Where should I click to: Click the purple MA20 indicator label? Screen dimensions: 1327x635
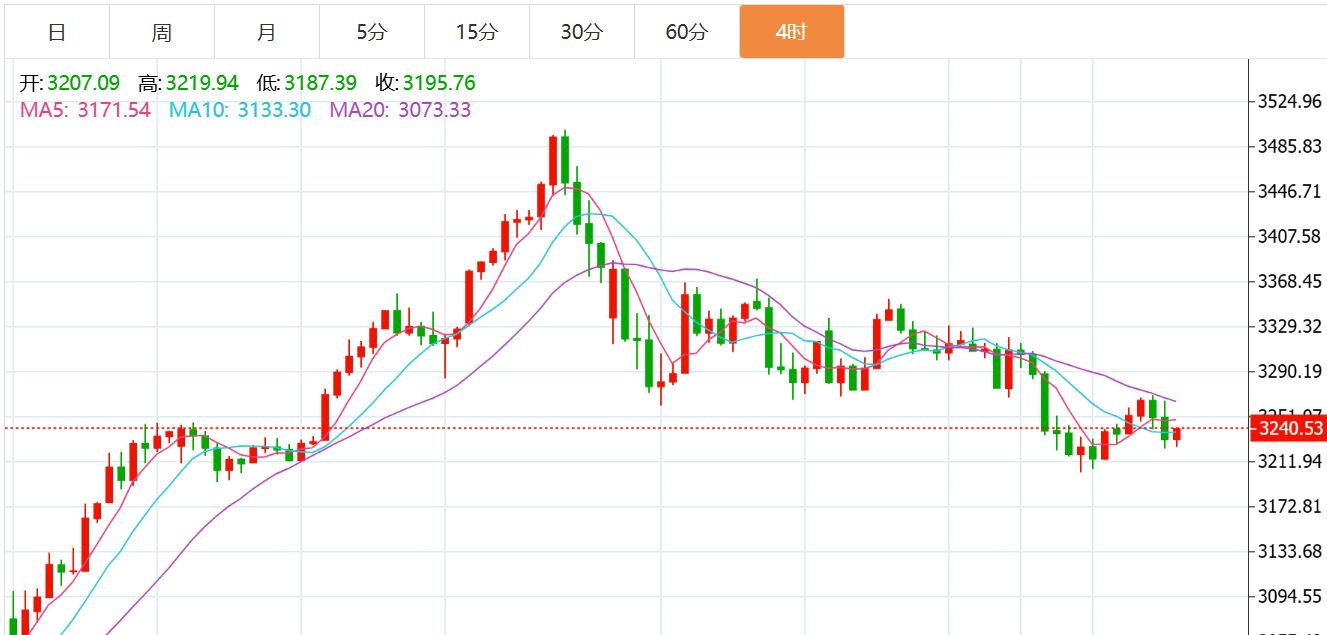click(400, 110)
